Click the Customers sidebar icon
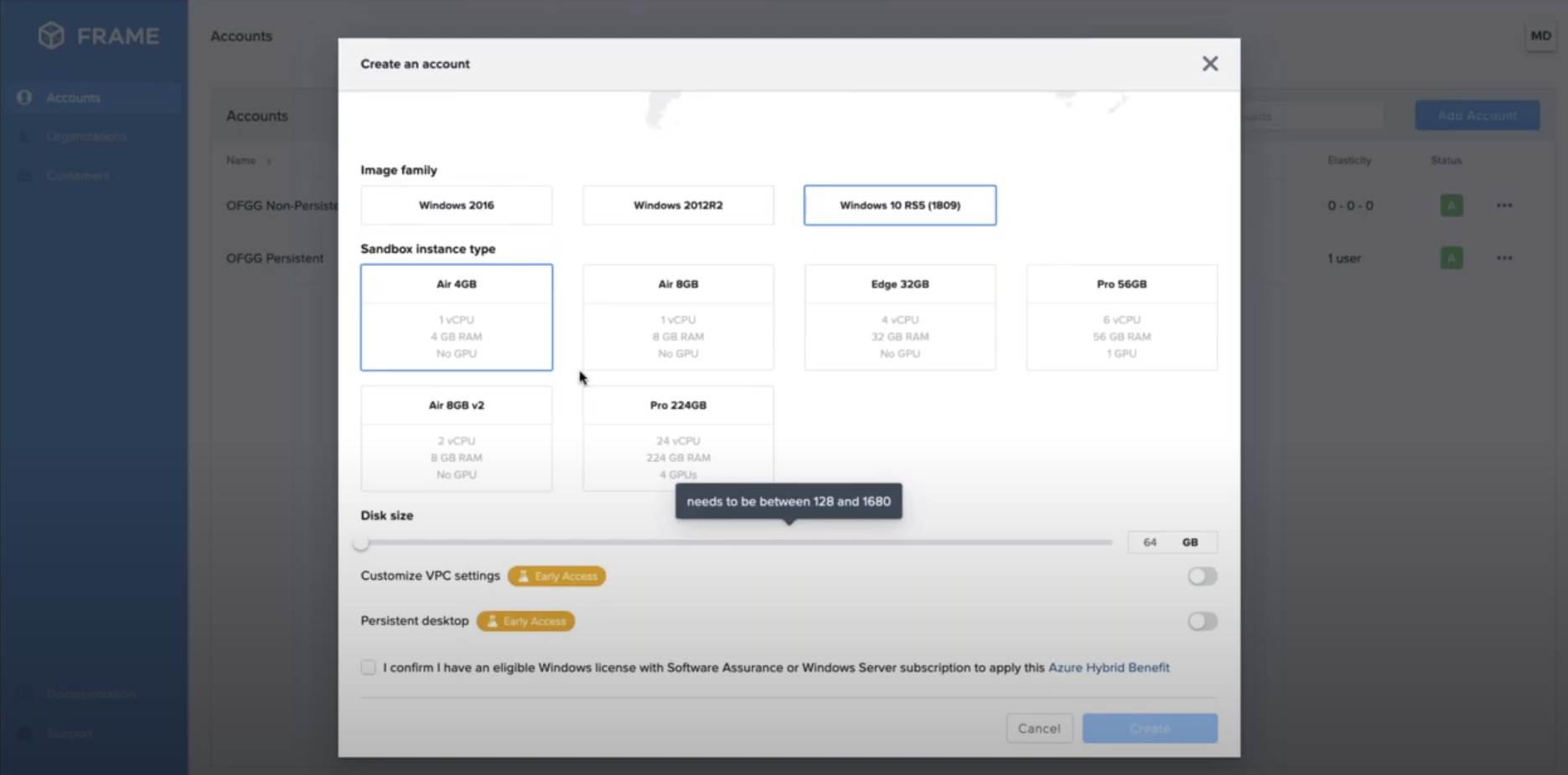1568x775 pixels. click(24, 176)
